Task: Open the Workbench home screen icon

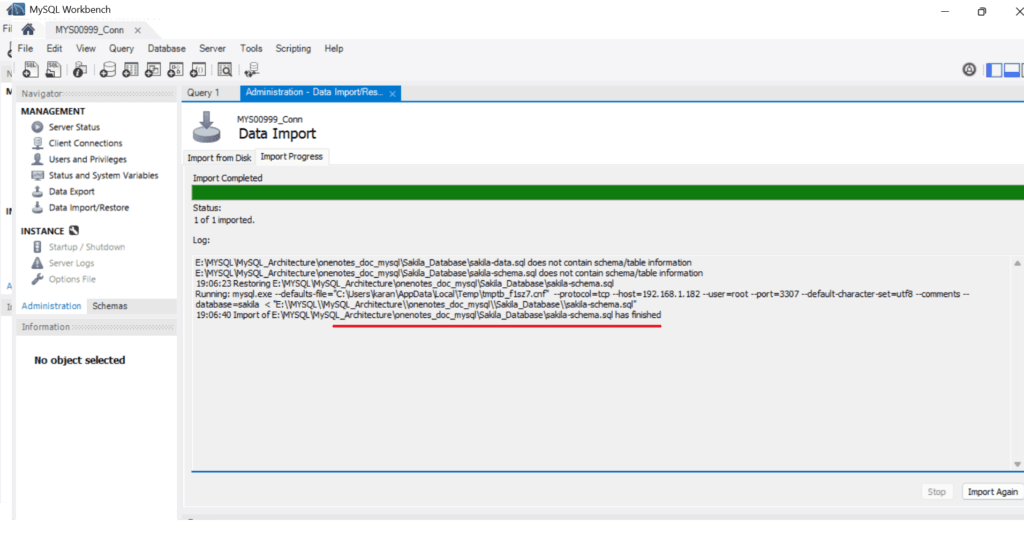Action: [x=28, y=29]
